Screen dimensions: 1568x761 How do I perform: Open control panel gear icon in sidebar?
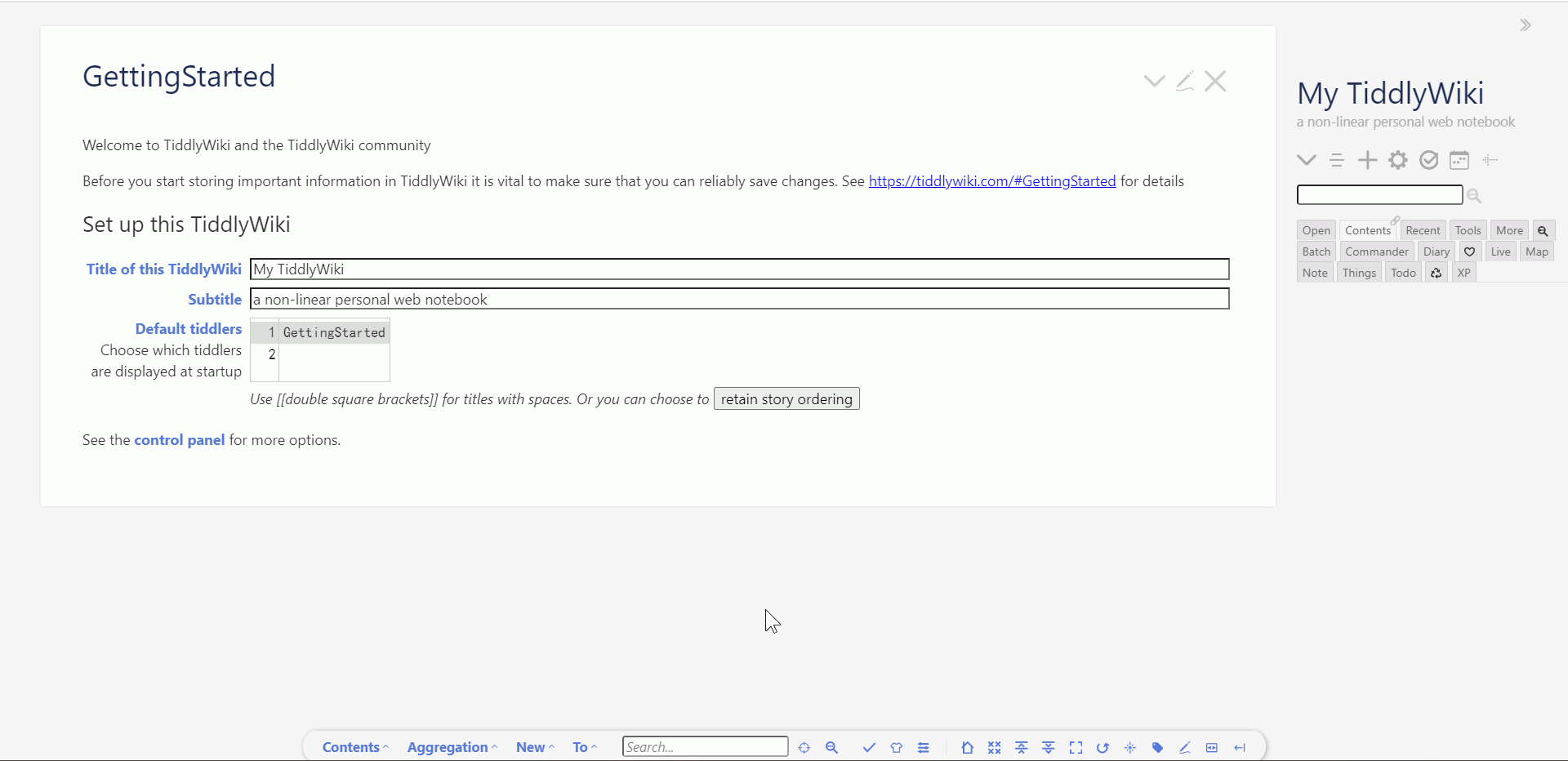pyautogui.click(x=1398, y=160)
